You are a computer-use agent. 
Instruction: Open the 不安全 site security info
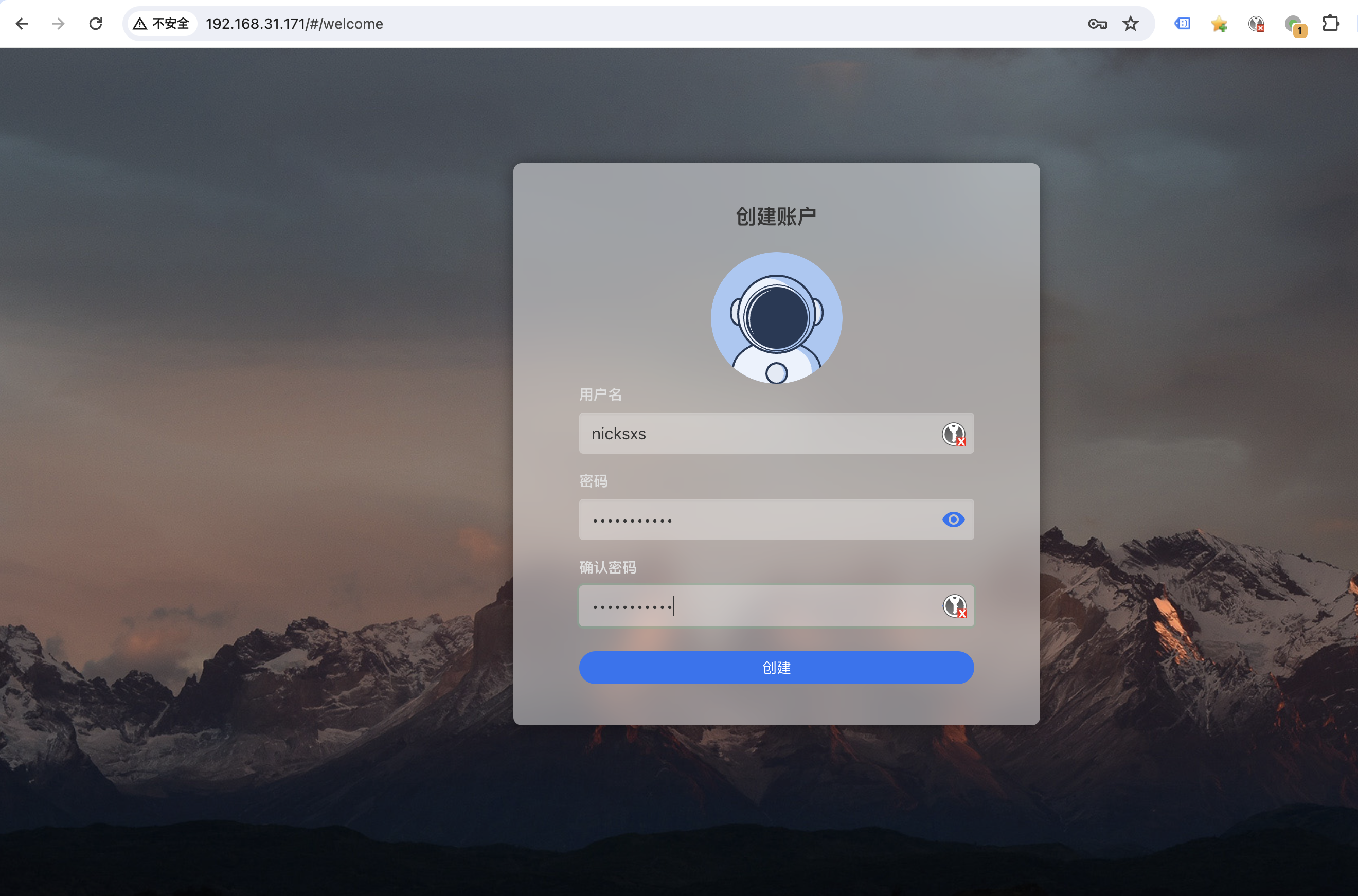pos(161,24)
